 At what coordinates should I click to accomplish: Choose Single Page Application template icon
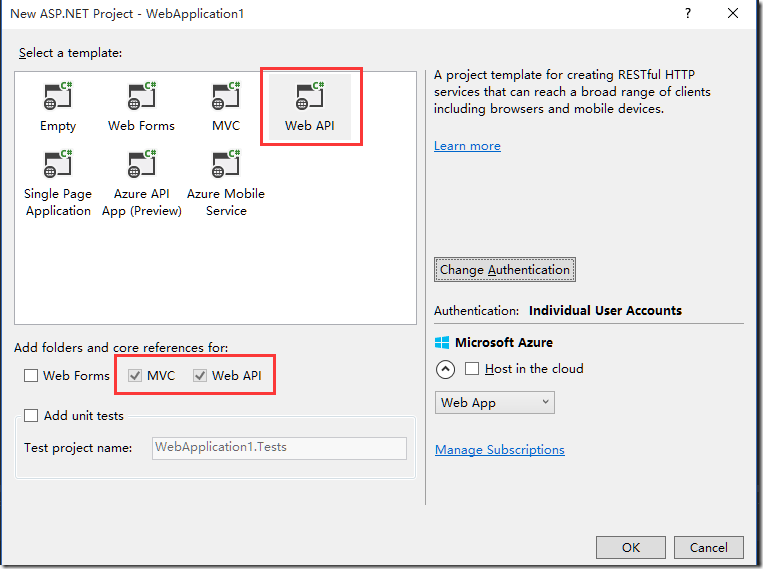[x=57, y=164]
